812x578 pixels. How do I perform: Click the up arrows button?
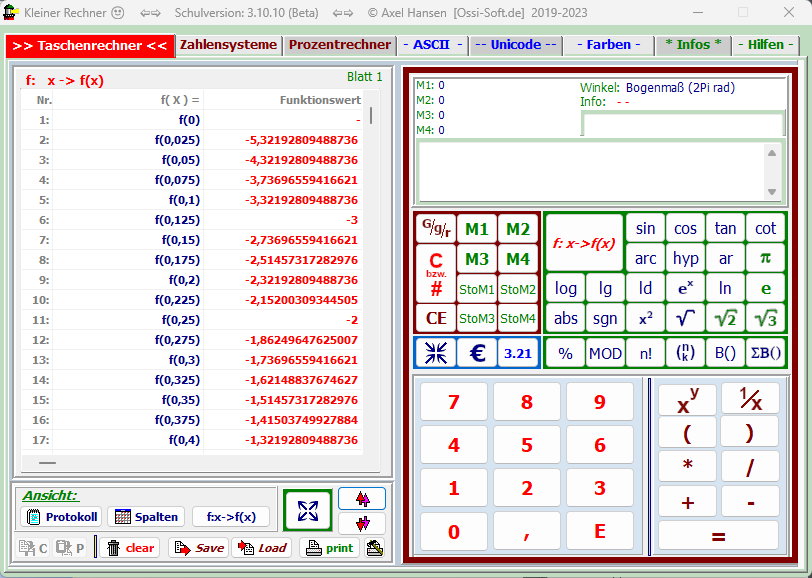coord(362,498)
